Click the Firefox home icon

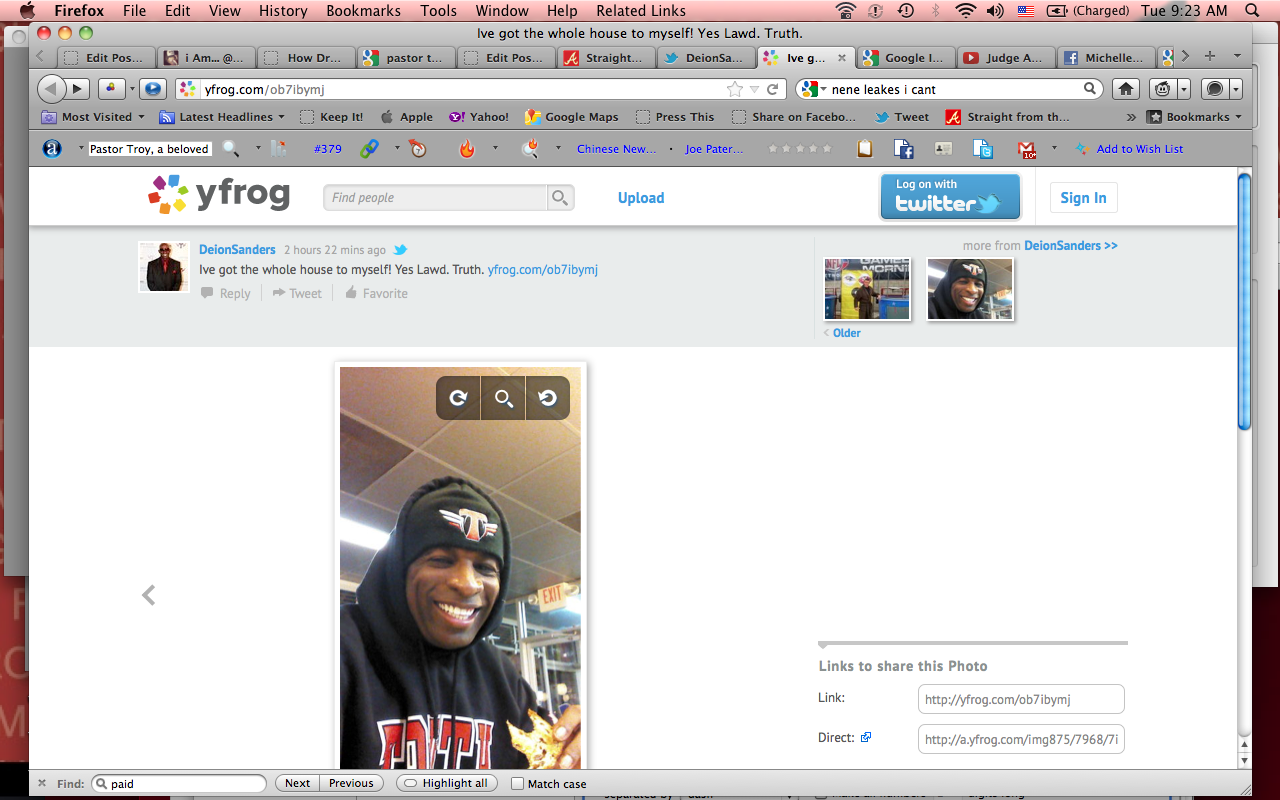point(1126,89)
